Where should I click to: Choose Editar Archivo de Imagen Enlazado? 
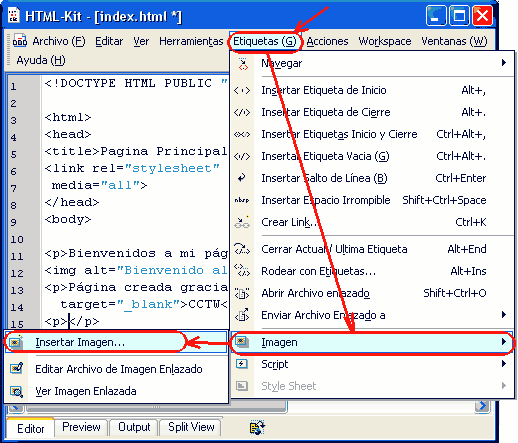(116, 369)
